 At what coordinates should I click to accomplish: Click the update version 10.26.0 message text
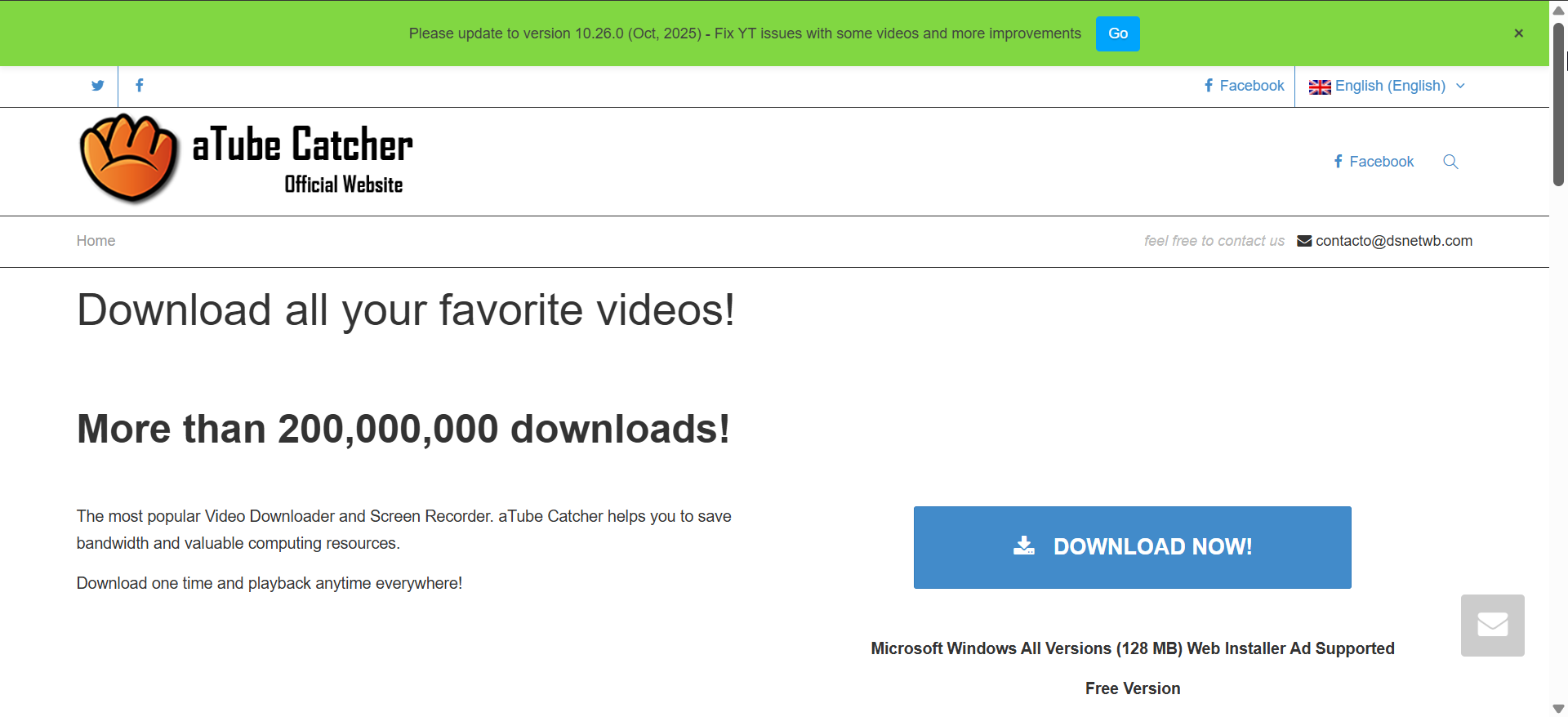(x=745, y=33)
